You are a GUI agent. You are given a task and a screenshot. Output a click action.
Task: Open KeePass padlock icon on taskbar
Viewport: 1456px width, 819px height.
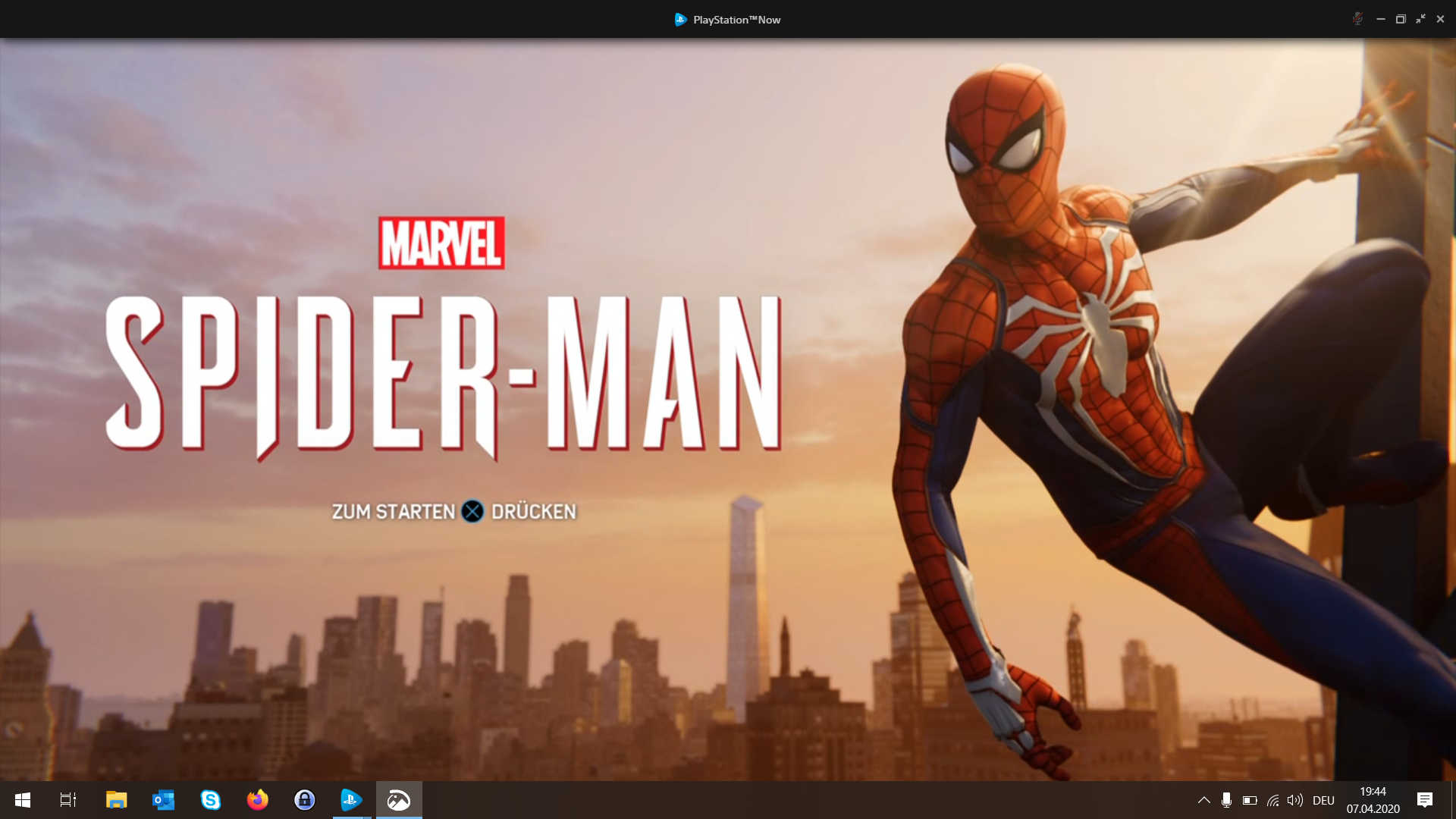click(305, 799)
